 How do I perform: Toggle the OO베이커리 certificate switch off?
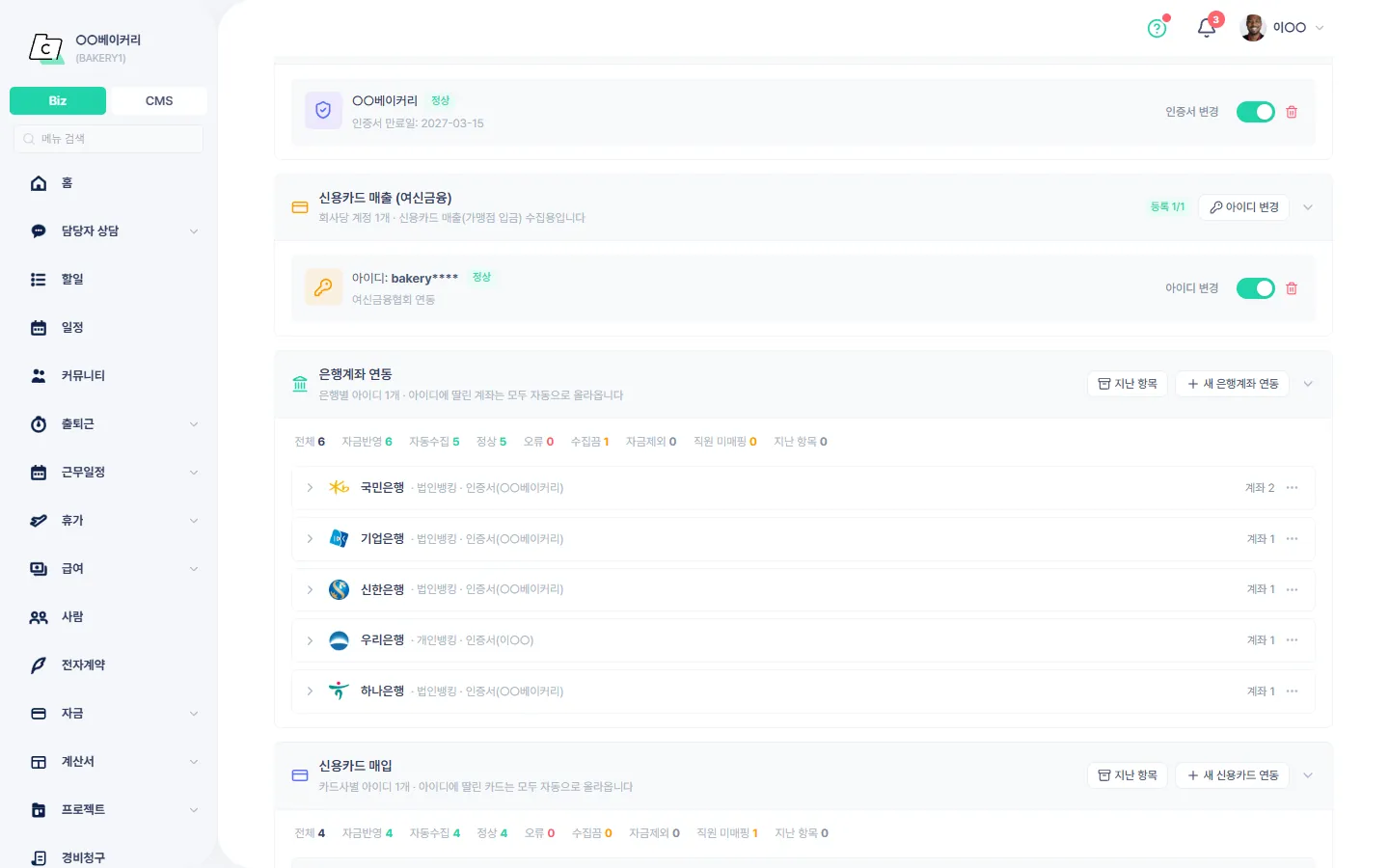(1256, 112)
